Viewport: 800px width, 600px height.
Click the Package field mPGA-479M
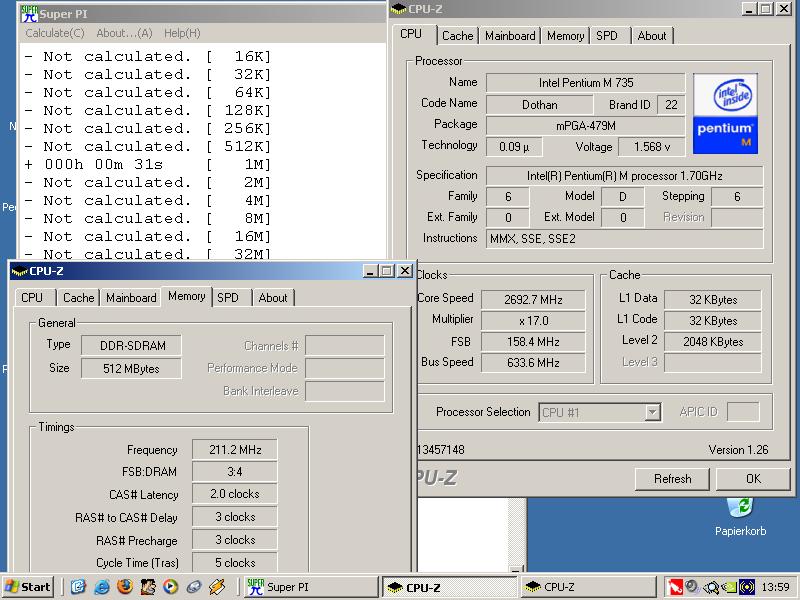pos(586,126)
